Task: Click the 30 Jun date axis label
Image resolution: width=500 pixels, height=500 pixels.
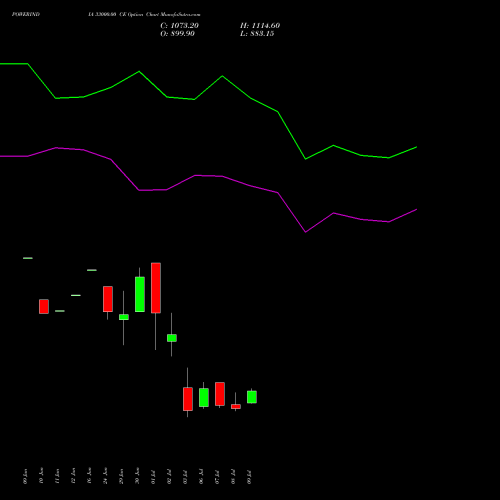Action: (x=137, y=476)
